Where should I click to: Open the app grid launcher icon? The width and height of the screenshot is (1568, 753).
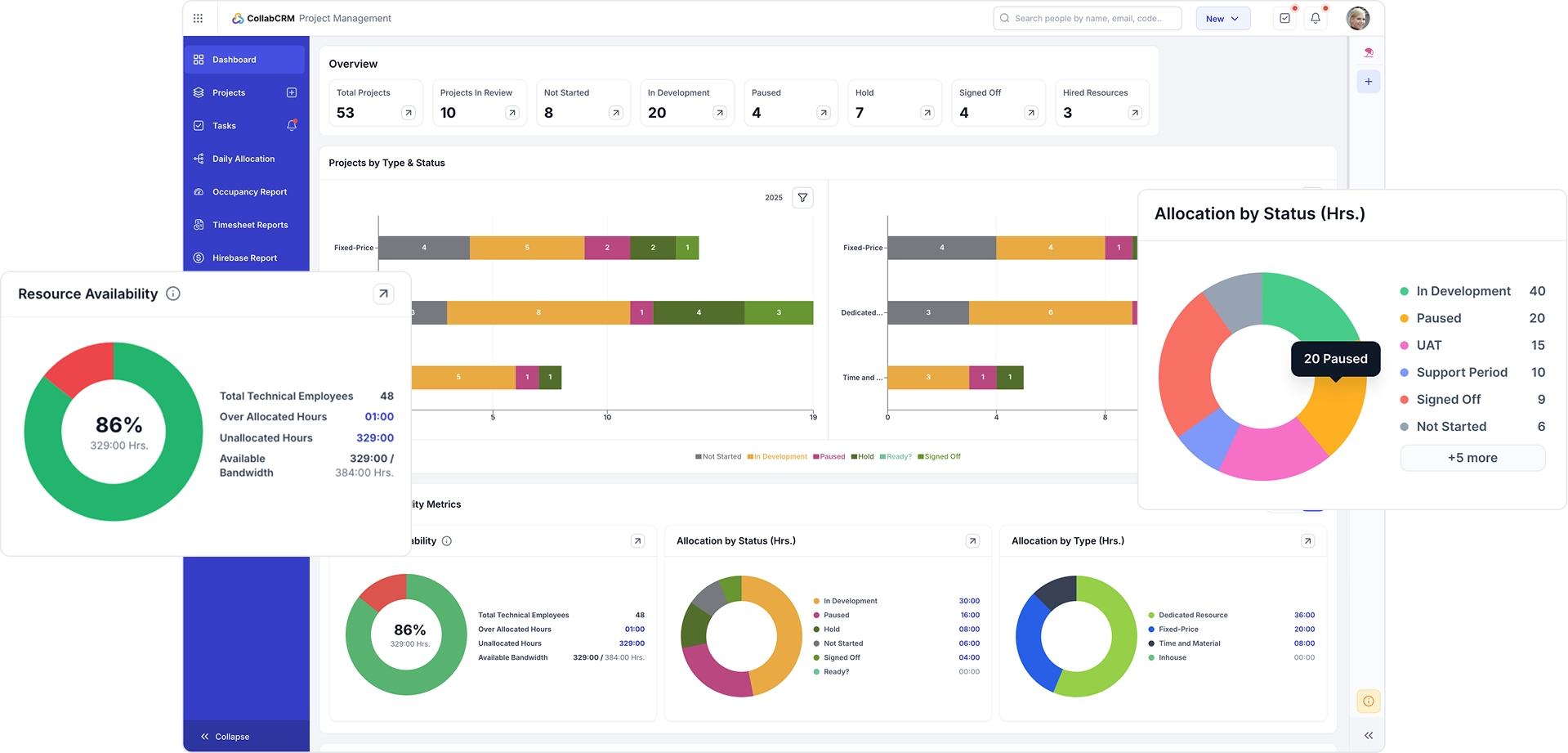click(198, 18)
